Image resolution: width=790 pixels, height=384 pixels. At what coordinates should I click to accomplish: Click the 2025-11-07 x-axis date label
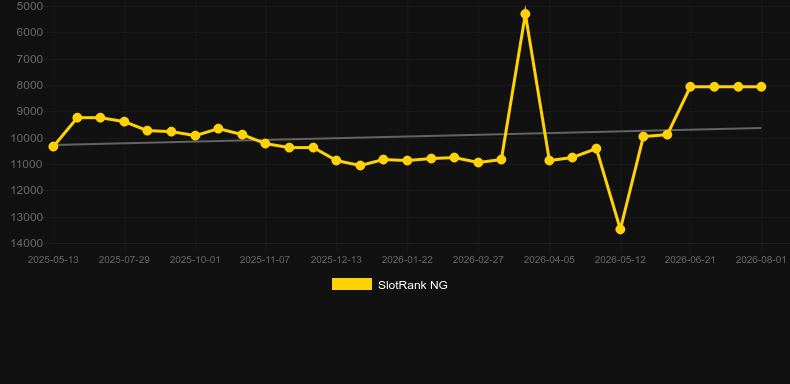[266, 260]
